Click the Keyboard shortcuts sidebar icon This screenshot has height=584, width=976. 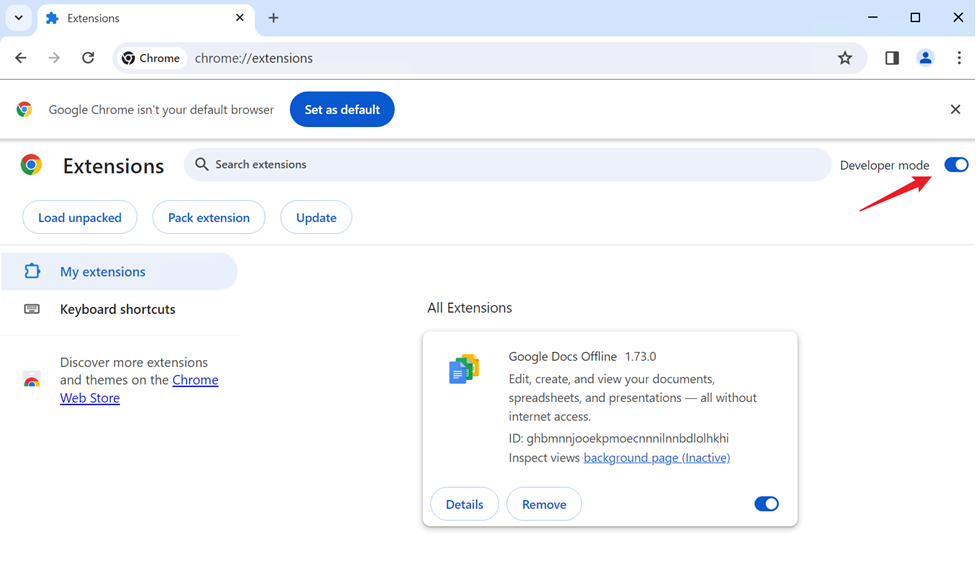[31, 309]
